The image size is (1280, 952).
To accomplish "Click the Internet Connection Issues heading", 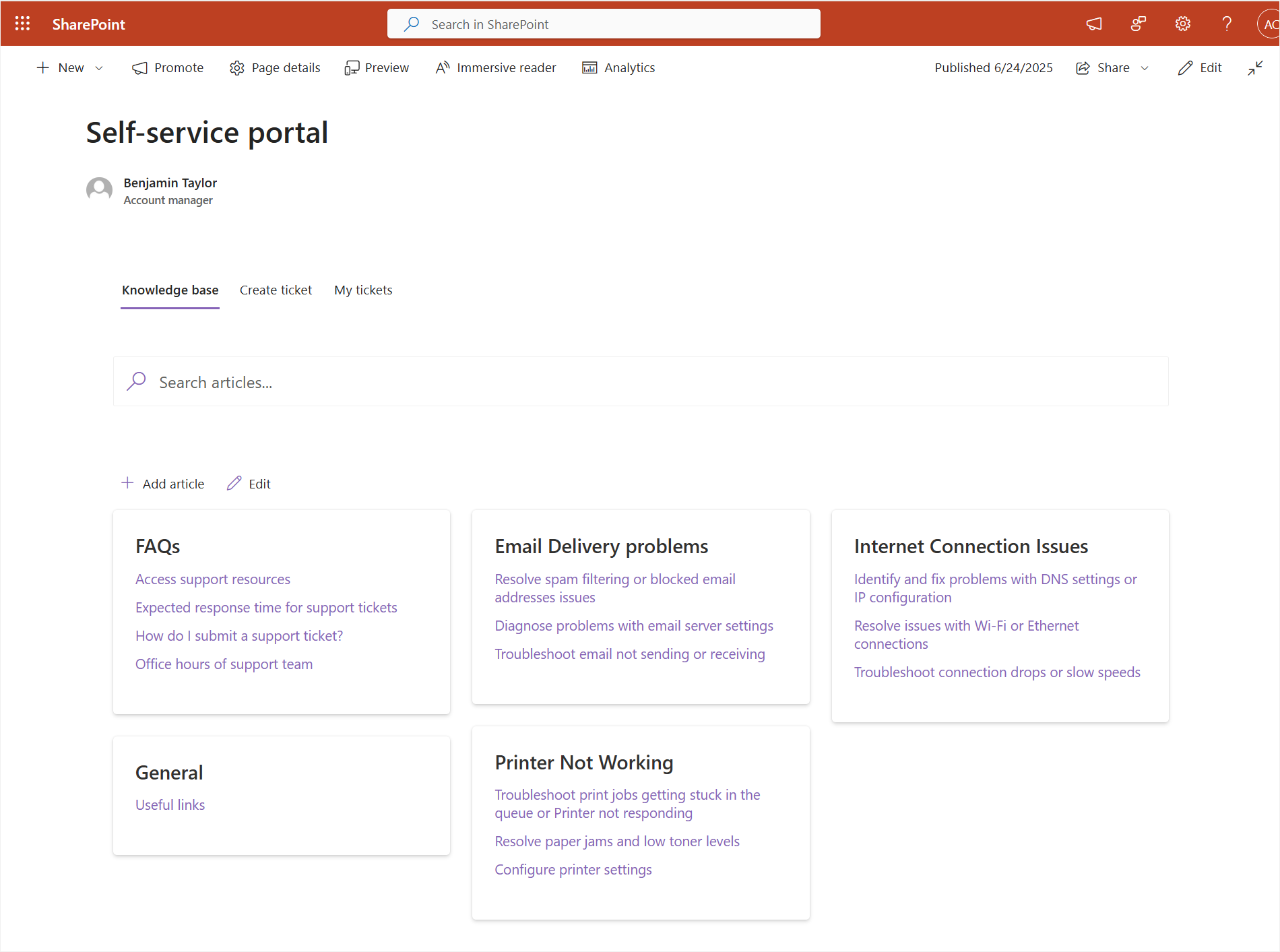I will click(x=971, y=546).
